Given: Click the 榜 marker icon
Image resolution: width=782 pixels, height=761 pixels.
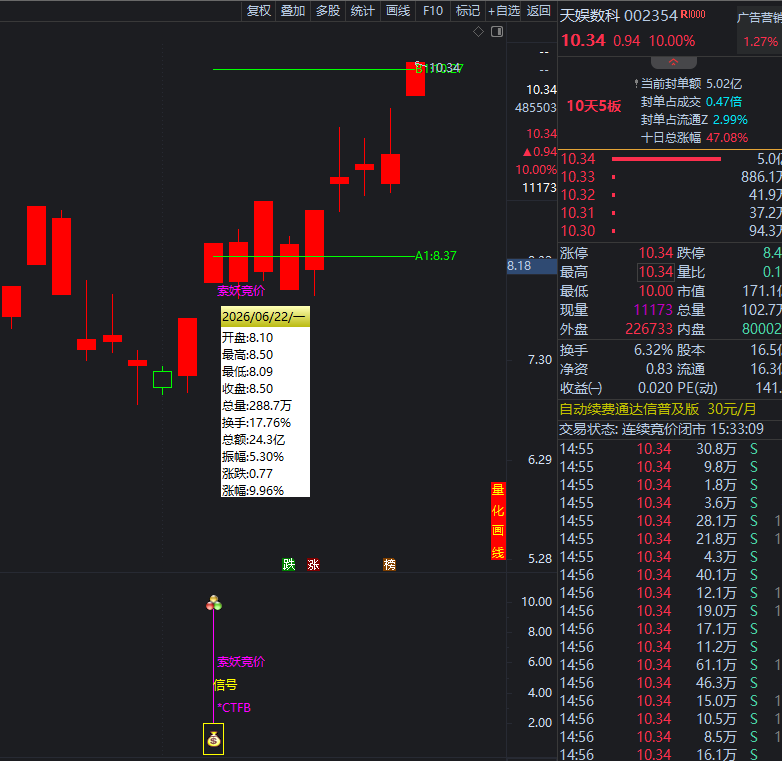Looking at the screenshot, I should [x=390, y=565].
